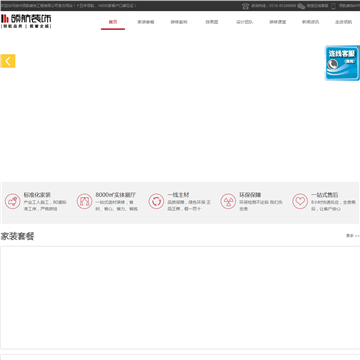Open the 装修案例 navigation menu item
Image resolution: width=360 pixels, height=360 pixels.
pos(179,22)
